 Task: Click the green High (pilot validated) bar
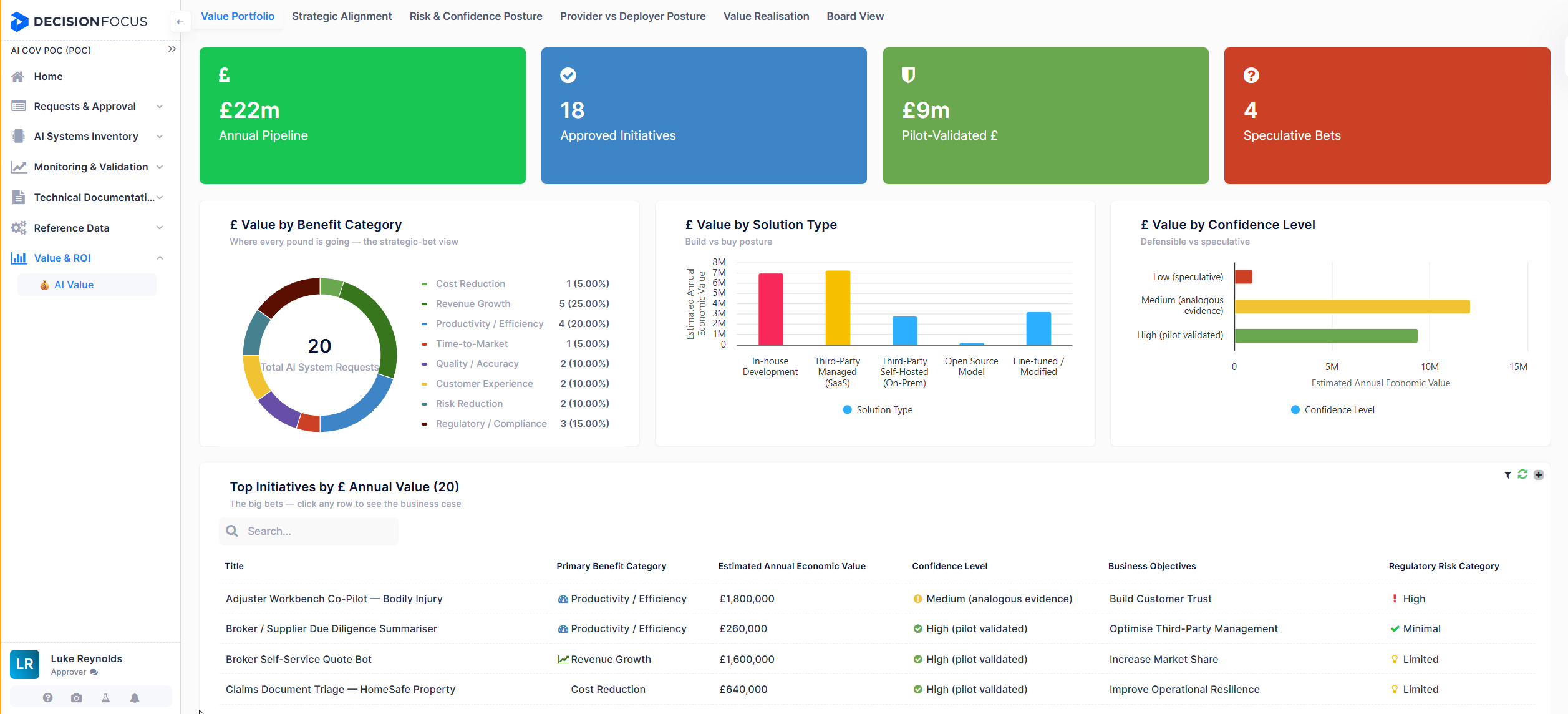[x=1325, y=336]
